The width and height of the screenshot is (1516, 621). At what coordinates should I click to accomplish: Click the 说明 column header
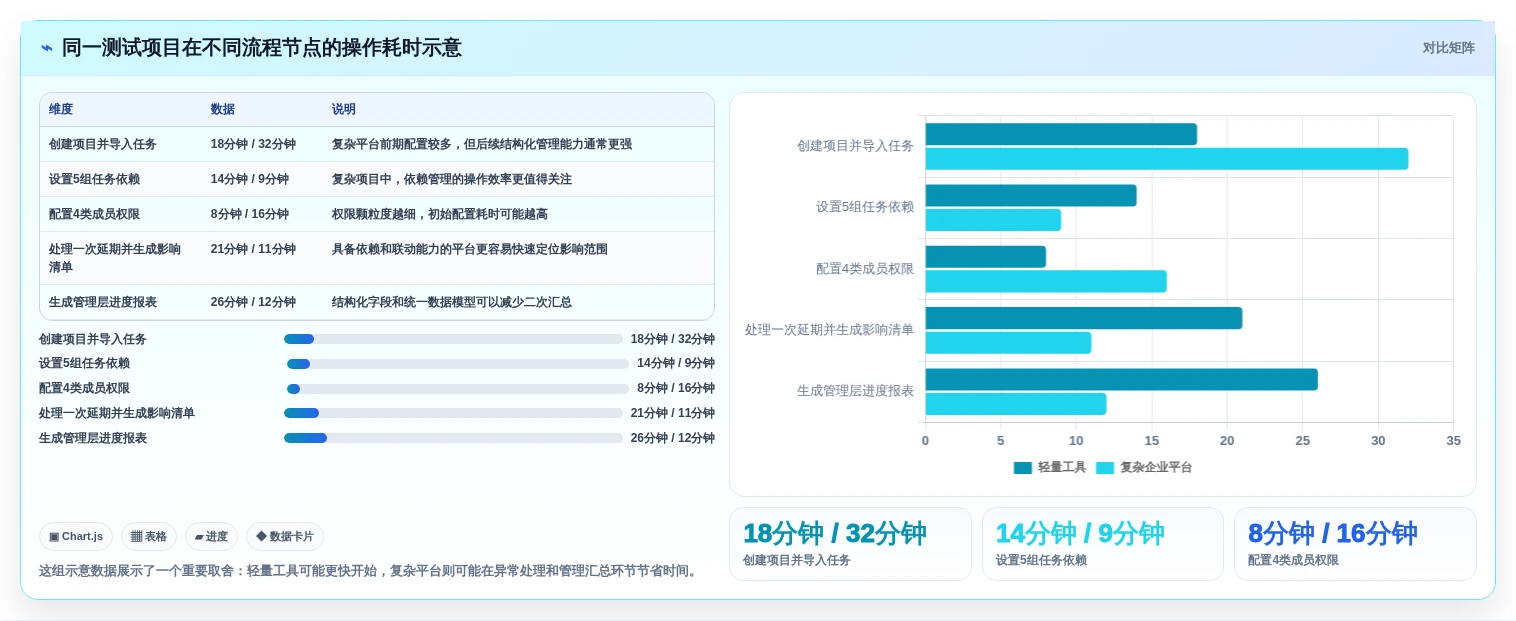click(344, 110)
